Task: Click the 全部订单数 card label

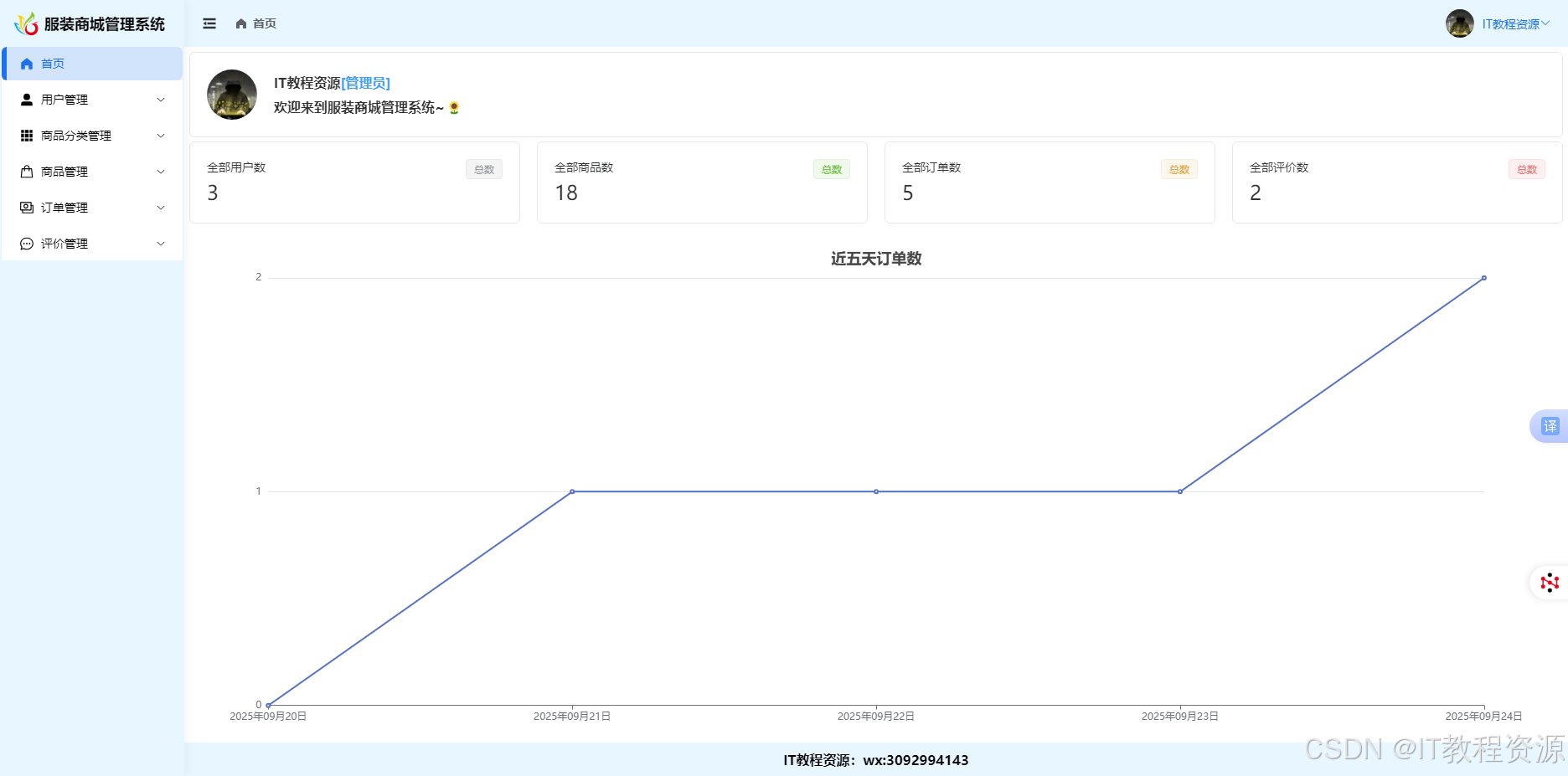Action: pyautogui.click(x=931, y=167)
